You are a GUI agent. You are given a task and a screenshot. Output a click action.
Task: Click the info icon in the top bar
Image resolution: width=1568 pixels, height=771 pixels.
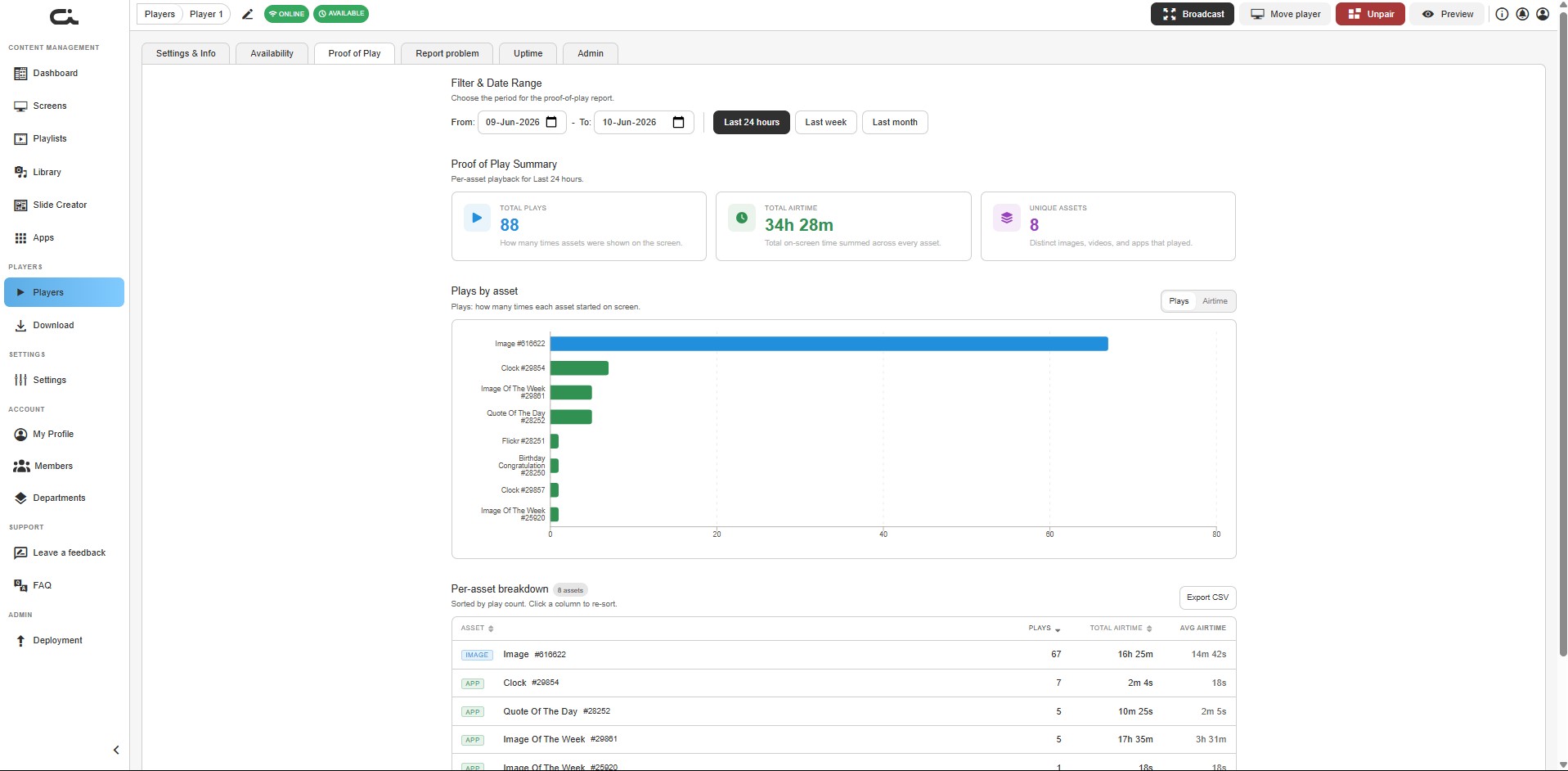click(x=1502, y=14)
